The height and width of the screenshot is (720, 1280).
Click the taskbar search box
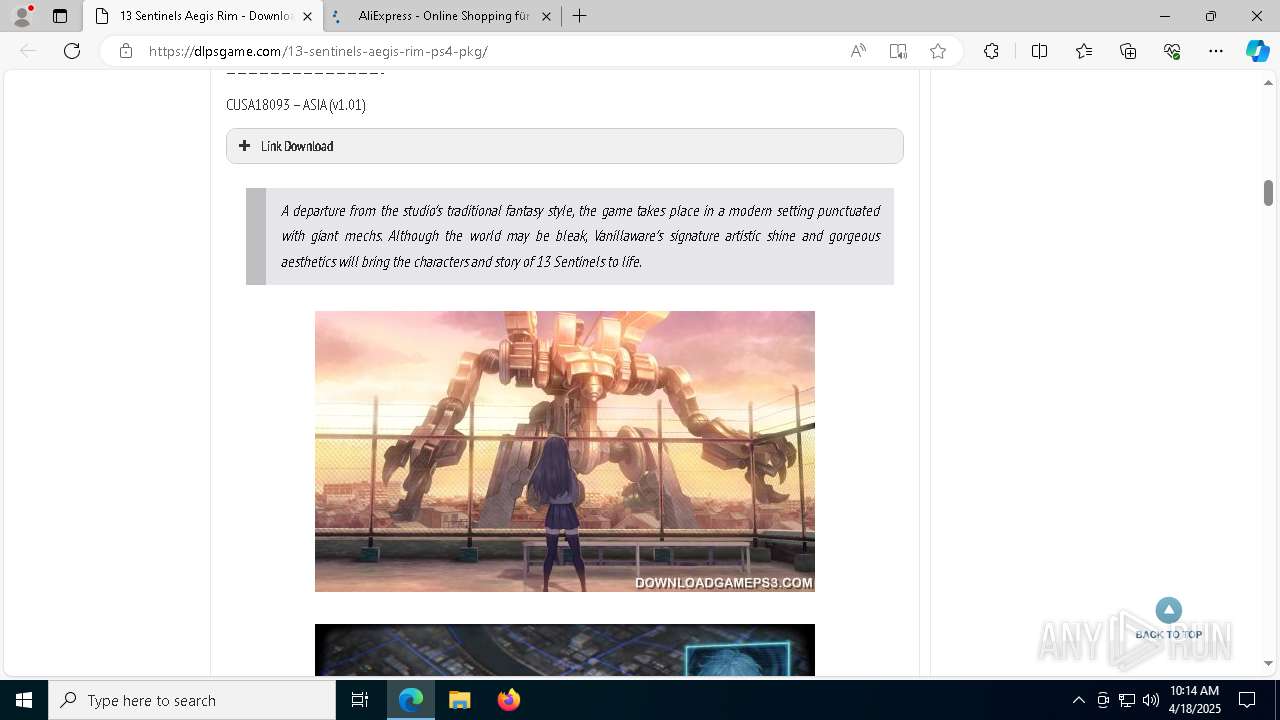click(192, 700)
